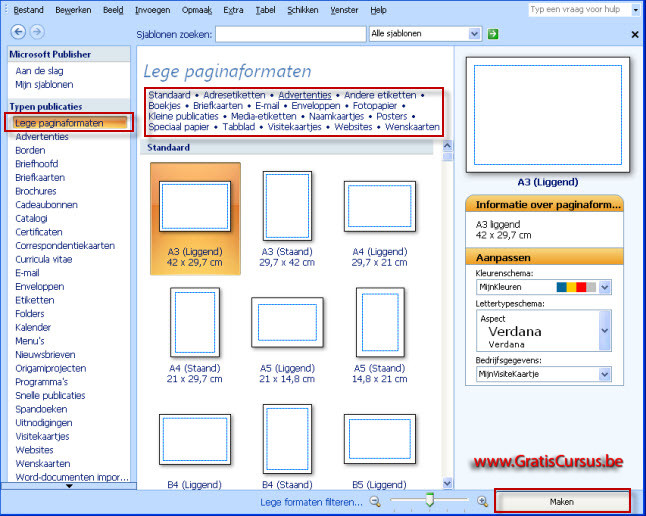The image size is (646, 516).
Task: Click the Sjablonen zoeken input field
Action: pyautogui.click(x=290, y=34)
